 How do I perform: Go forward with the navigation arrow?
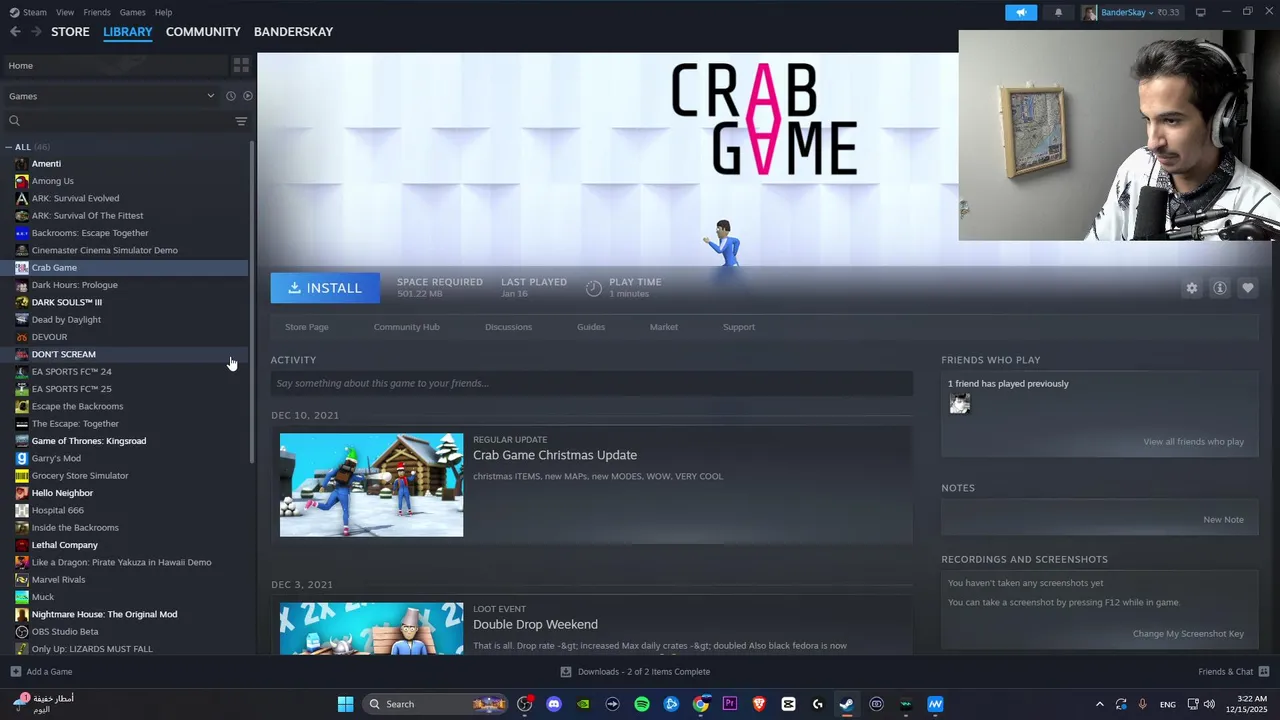tap(36, 32)
